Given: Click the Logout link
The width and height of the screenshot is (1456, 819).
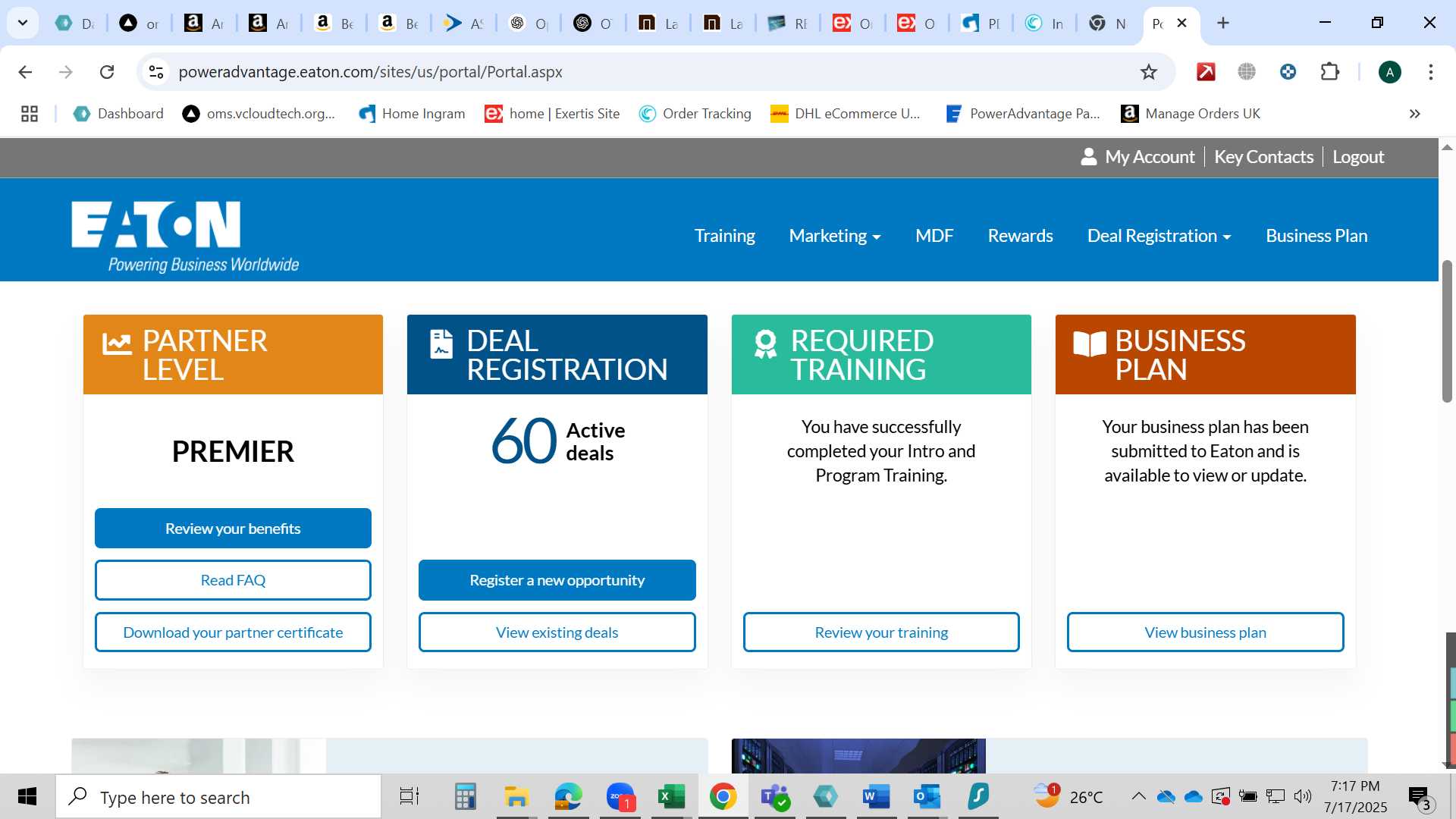Looking at the screenshot, I should (x=1358, y=157).
